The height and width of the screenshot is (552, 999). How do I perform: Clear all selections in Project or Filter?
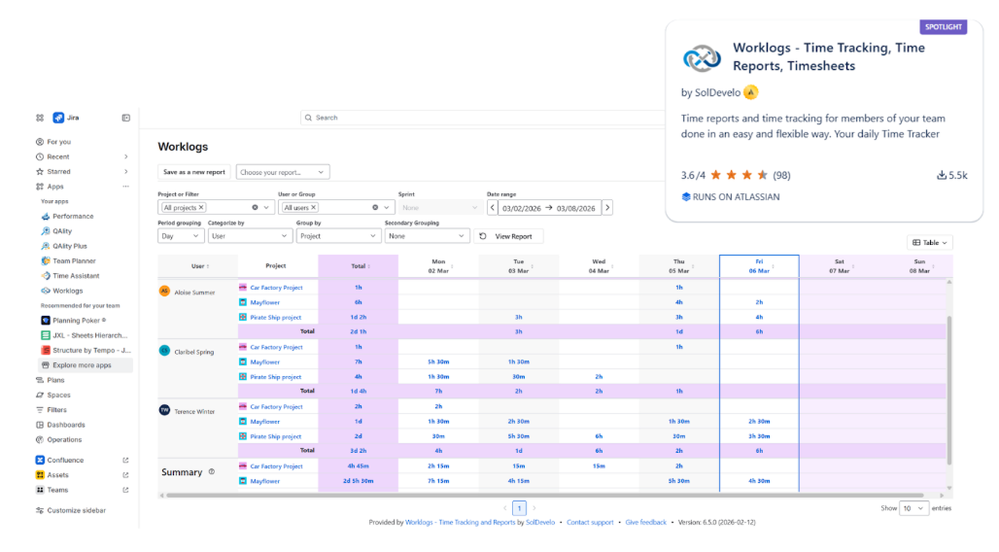coord(255,208)
